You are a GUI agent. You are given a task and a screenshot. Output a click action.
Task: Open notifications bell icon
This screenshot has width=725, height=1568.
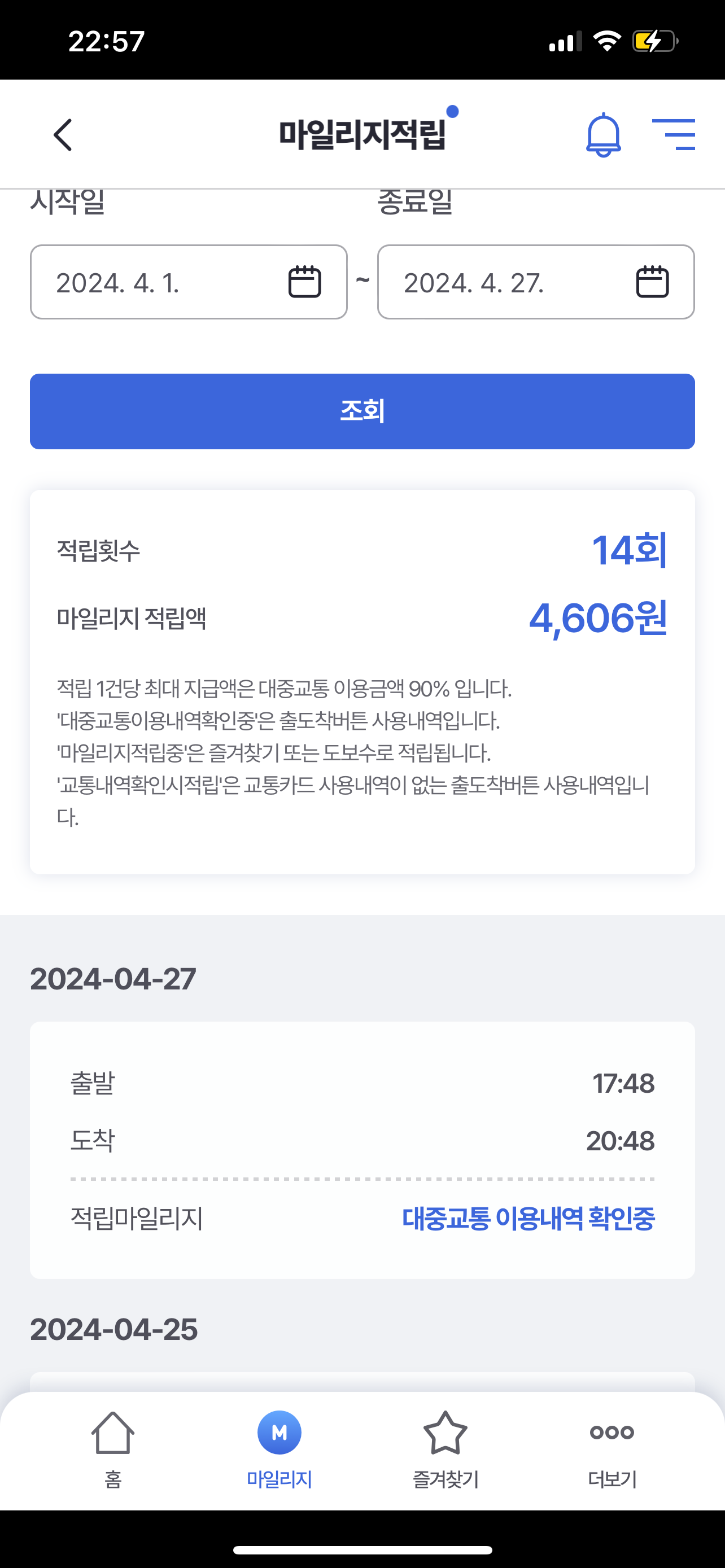tap(602, 134)
